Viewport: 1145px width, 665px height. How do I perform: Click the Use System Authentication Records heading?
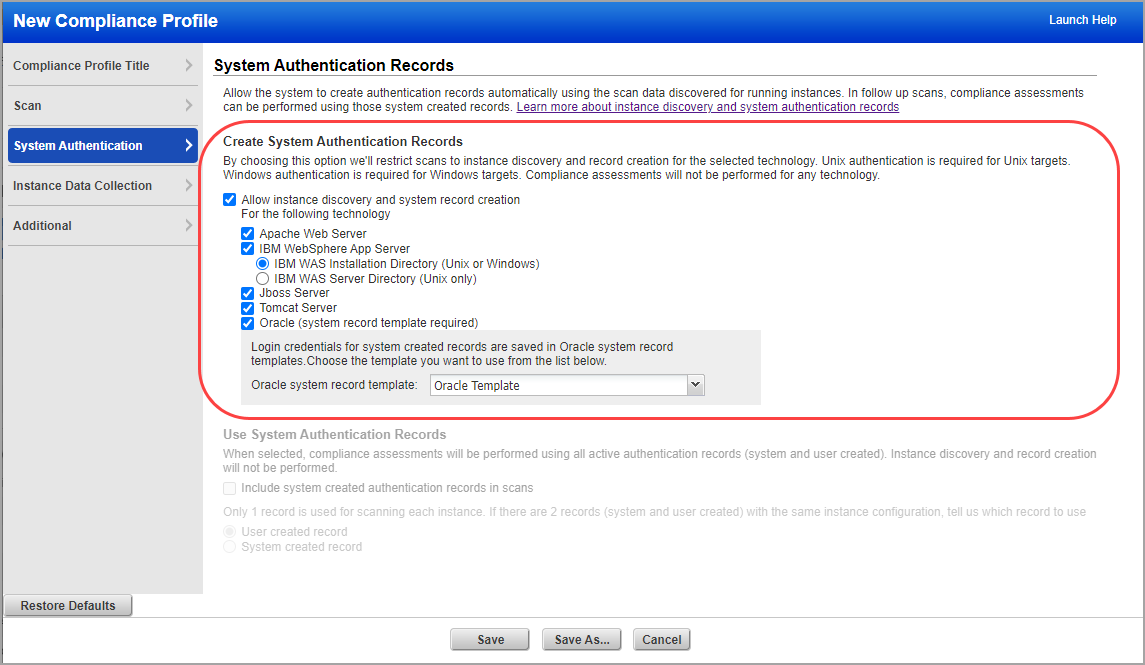tap(334, 434)
